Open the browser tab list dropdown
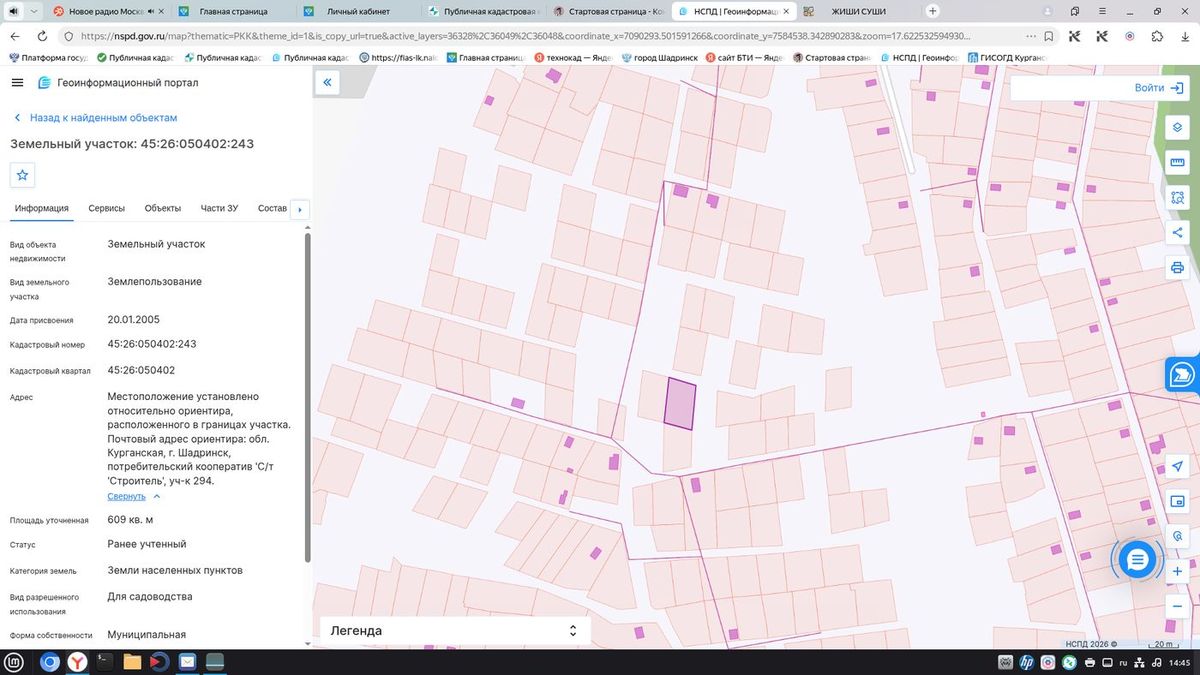This screenshot has height=675, width=1200. coord(35,11)
